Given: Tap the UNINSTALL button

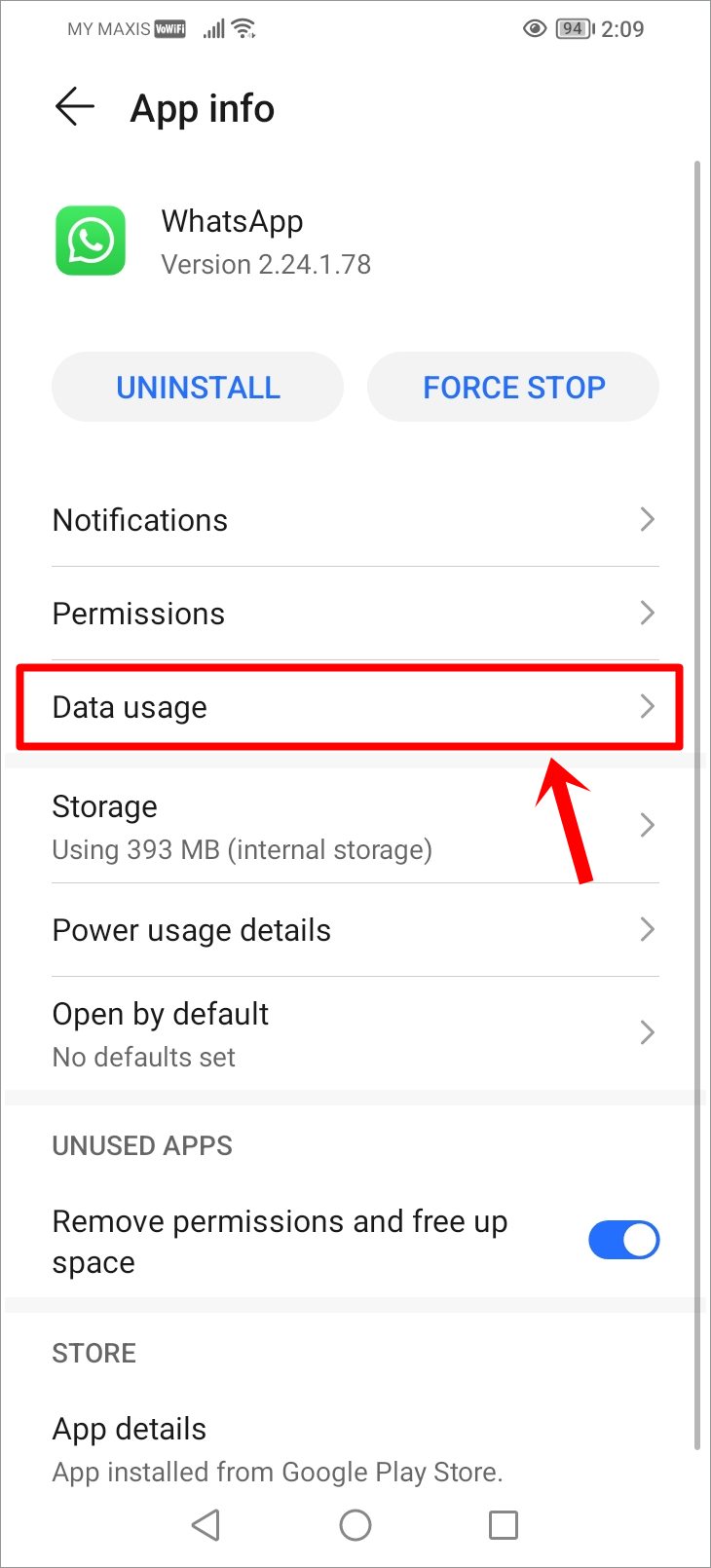Looking at the screenshot, I should [197, 387].
